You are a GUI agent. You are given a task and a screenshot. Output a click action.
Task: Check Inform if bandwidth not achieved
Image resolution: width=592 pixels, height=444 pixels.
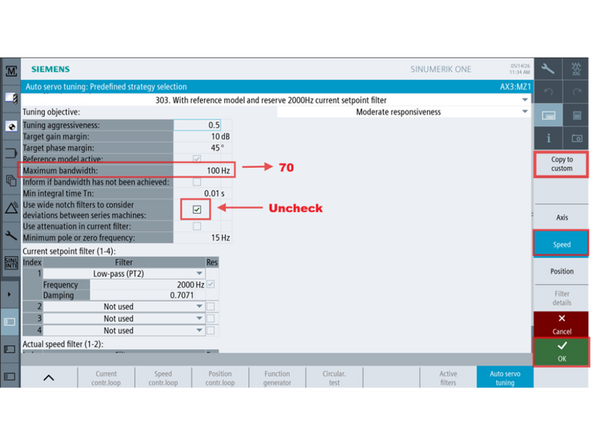pyautogui.click(x=197, y=182)
